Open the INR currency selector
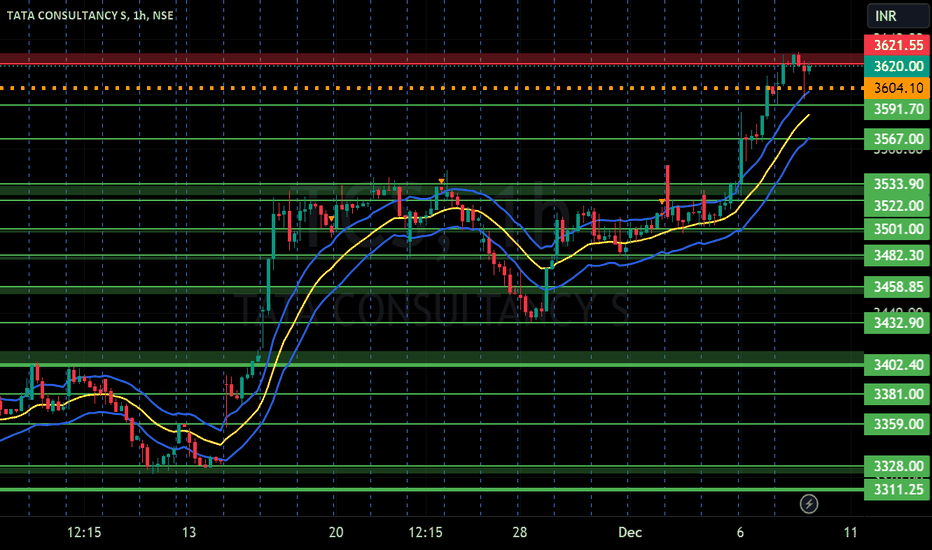This screenshot has height=550, width=932. coord(898,15)
